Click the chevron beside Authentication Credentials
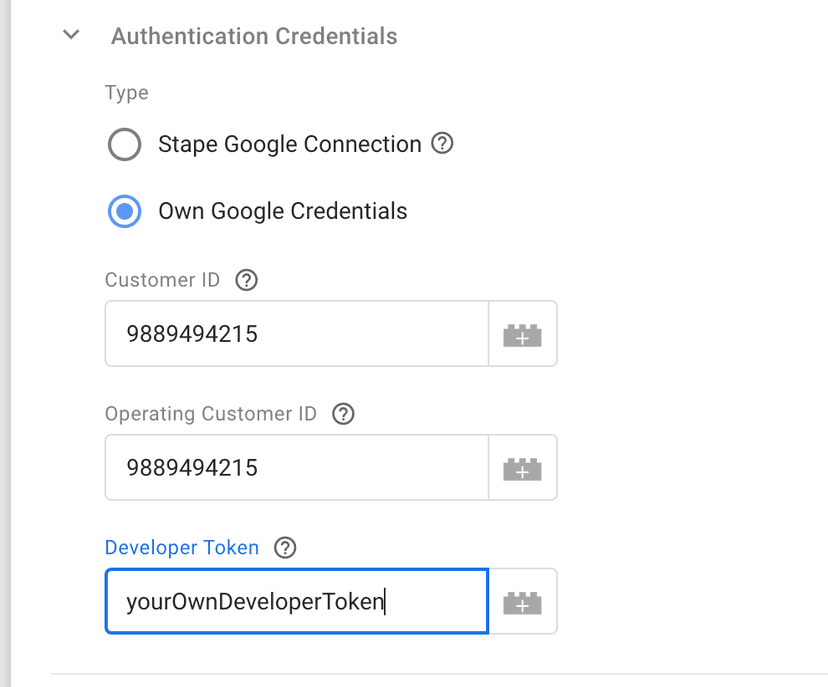The height and width of the screenshot is (687, 828). (70, 33)
